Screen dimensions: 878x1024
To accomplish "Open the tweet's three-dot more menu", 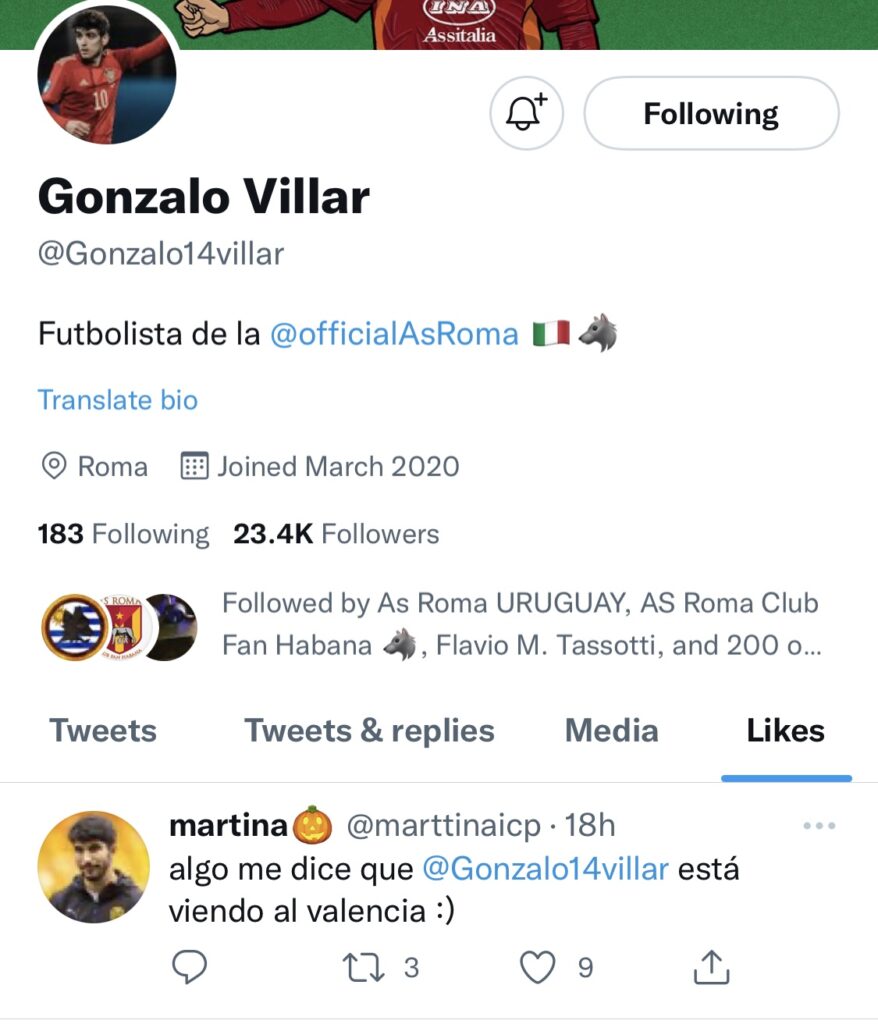I will tap(819, 826).
